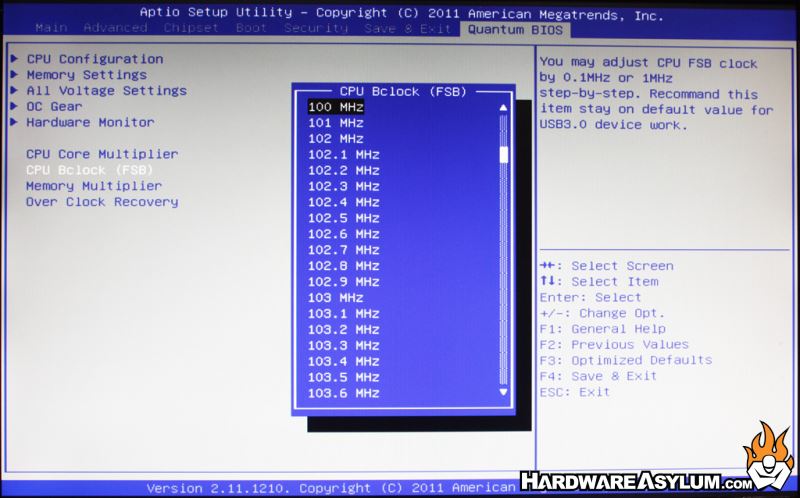Click the 103.5 MHz option
Image resolution: width=800 pixels, height=498 pixels.
tap(344, 377)
